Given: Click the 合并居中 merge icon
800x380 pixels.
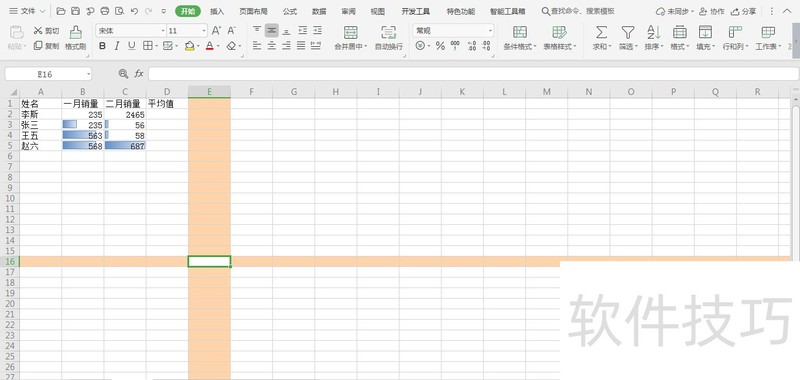Looking at the screenshot, I should coord(351,33).
